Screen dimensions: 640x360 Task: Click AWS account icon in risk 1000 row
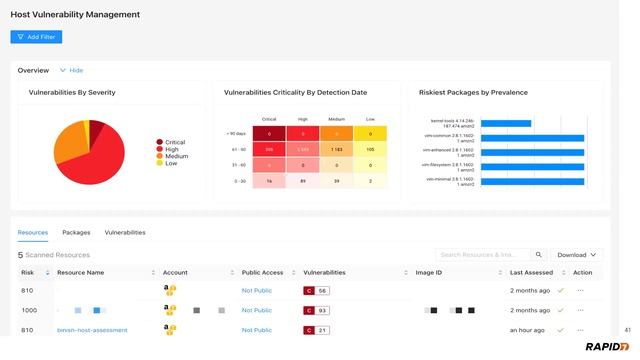[170, 310]
